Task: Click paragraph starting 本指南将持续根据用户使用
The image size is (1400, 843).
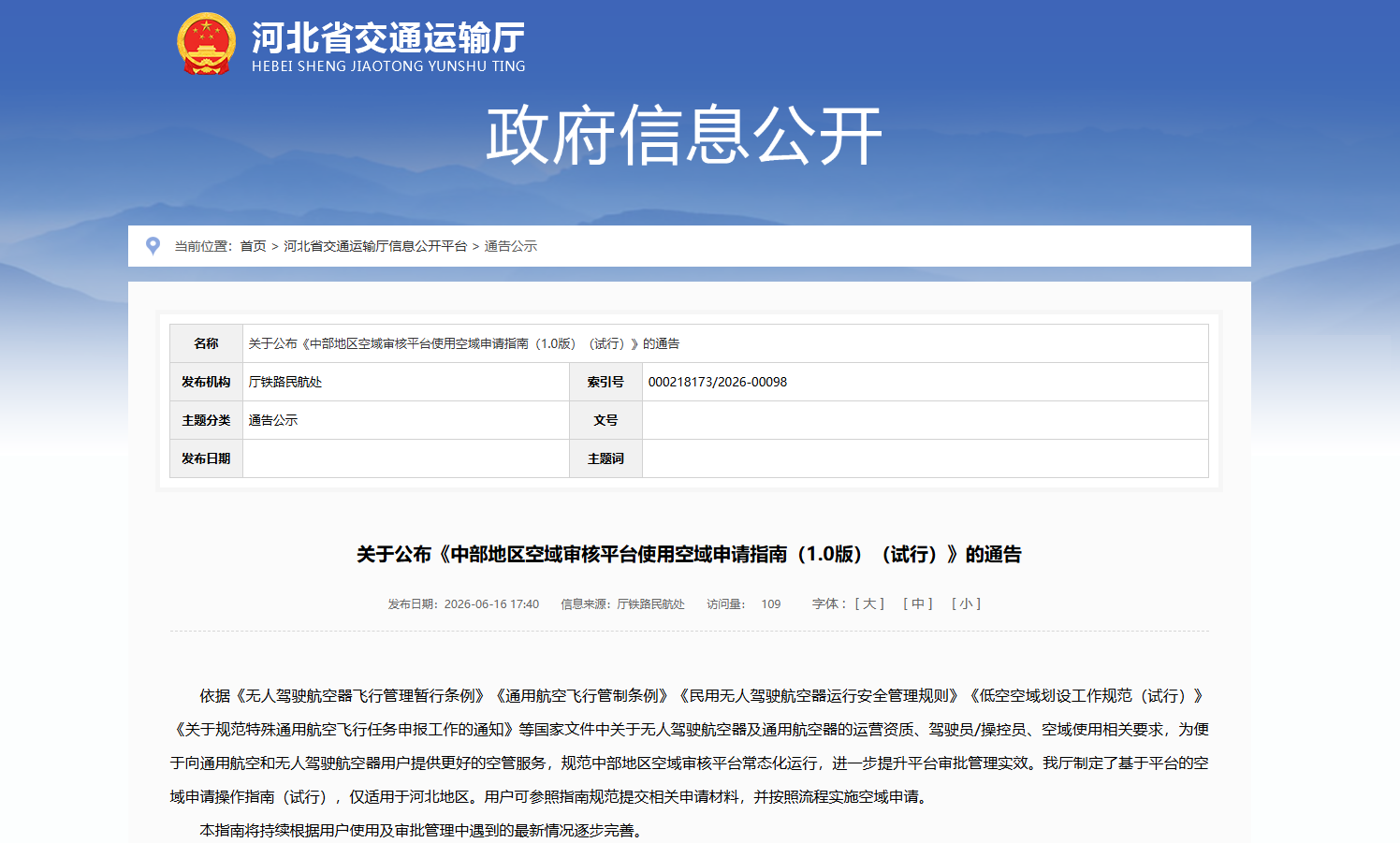Action: 423,830
